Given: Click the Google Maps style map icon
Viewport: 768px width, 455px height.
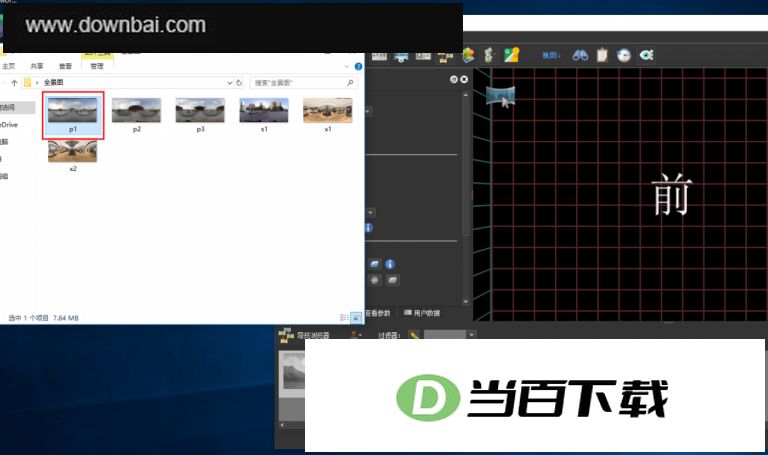Looking at the screenshot, I should click(x=511, y=55).
